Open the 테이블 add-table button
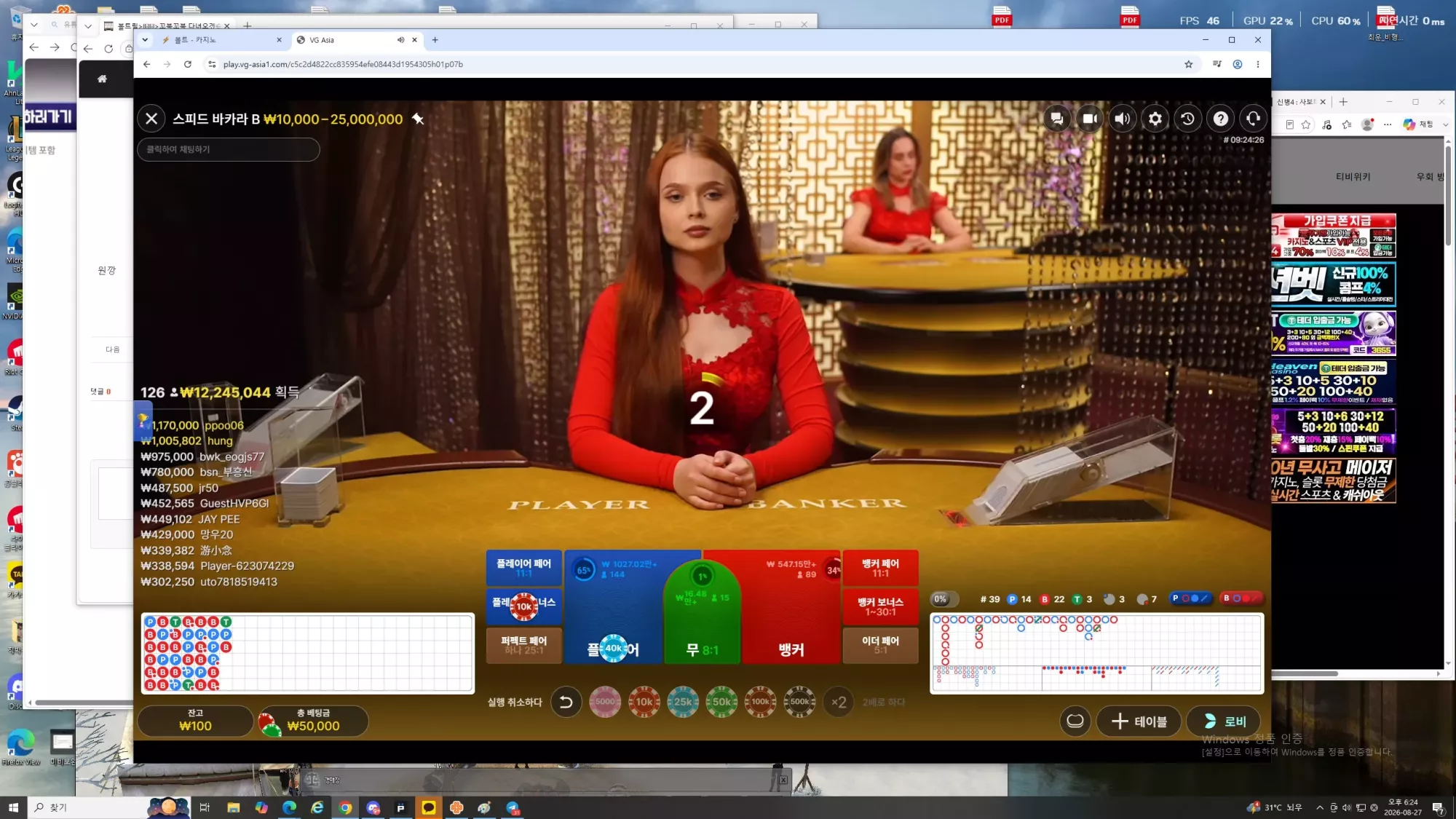The height and width of the screenshot is (819, 1456). point(1139,721)
